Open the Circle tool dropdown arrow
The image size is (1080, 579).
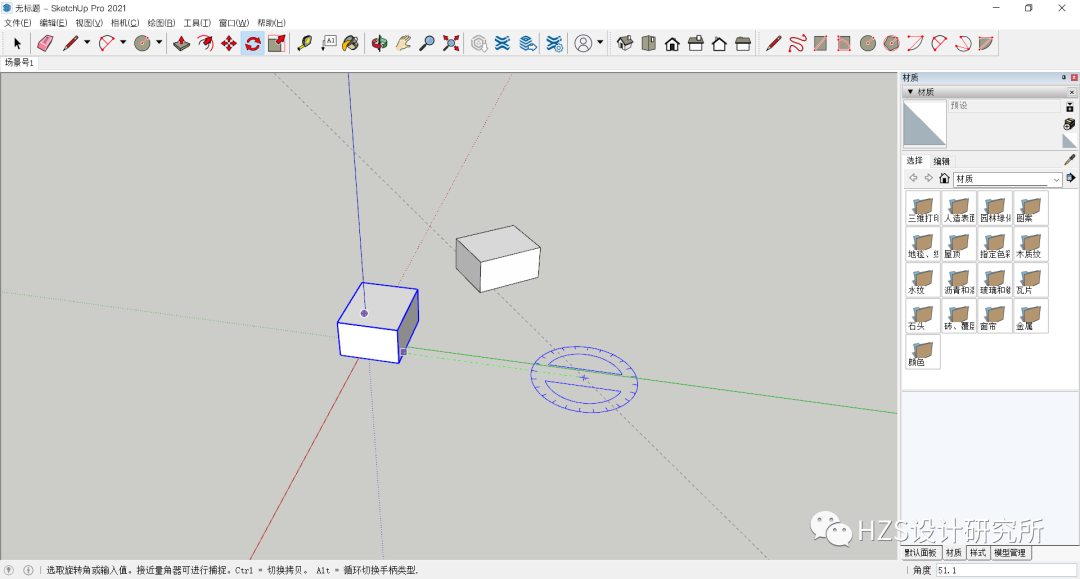pyautogui.click(x=160, y=43)
